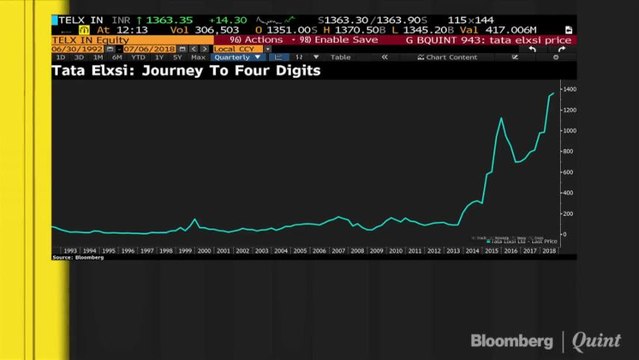Open the Quarterly periodicity dropdown
Image resolution: width=639 pixels, height=360 pixels.
tap(238, 57)
